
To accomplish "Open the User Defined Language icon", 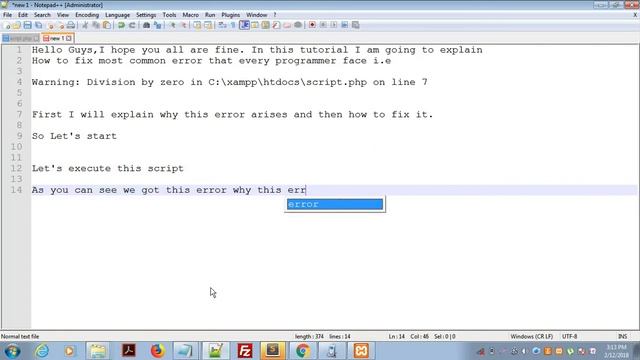I will tap(255, 25).
